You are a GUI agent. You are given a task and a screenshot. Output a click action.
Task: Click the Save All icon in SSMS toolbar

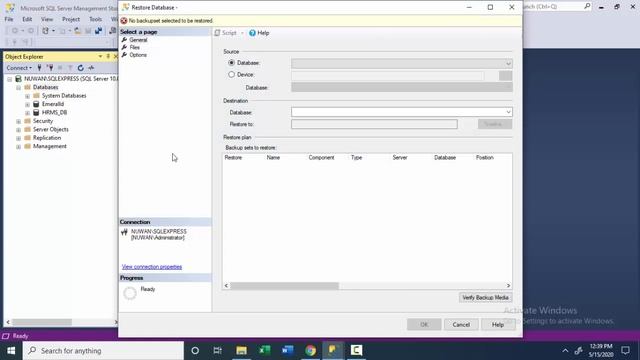pos(98,31)
